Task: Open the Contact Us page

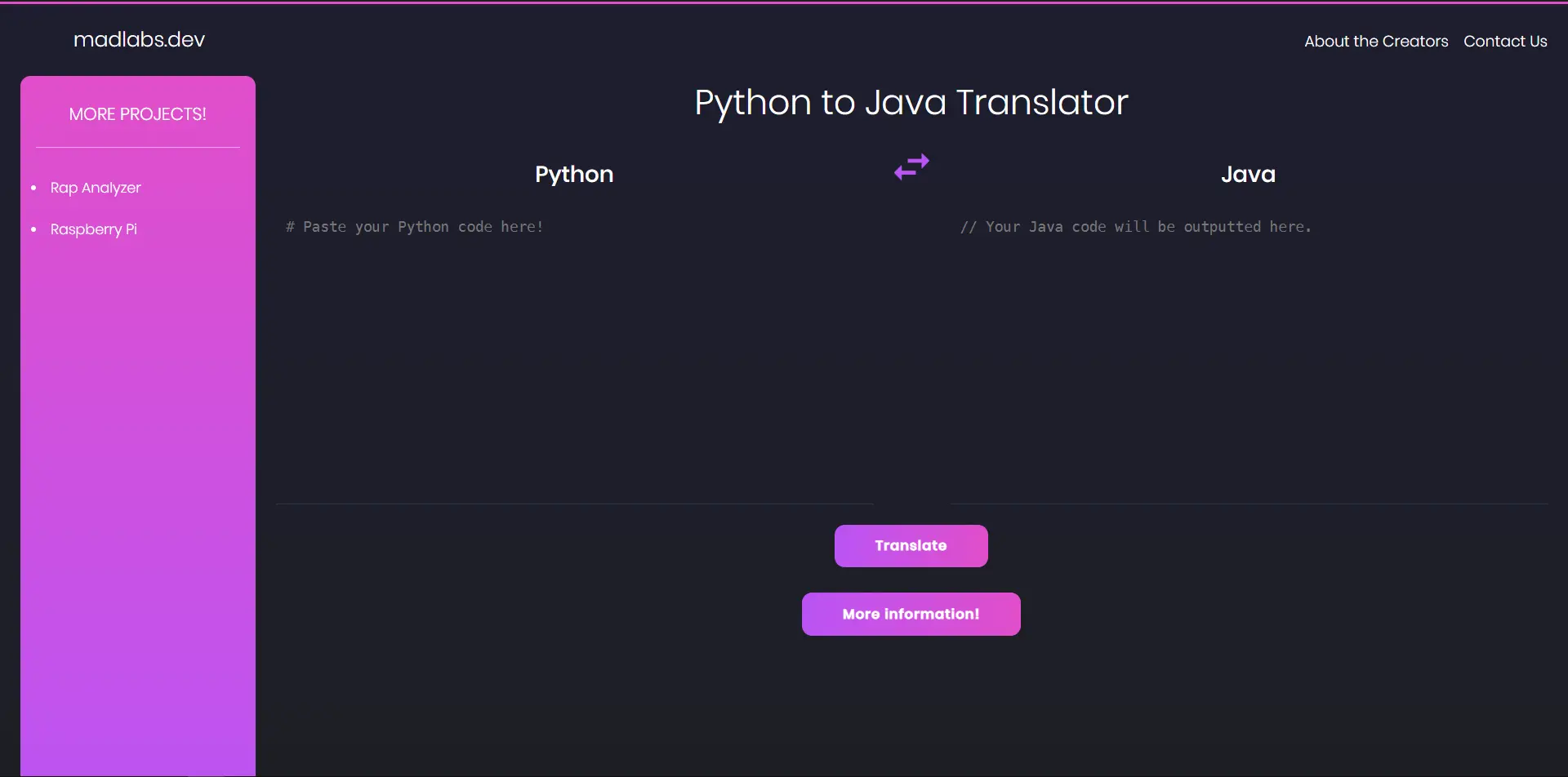Action: click(1505, 41)
